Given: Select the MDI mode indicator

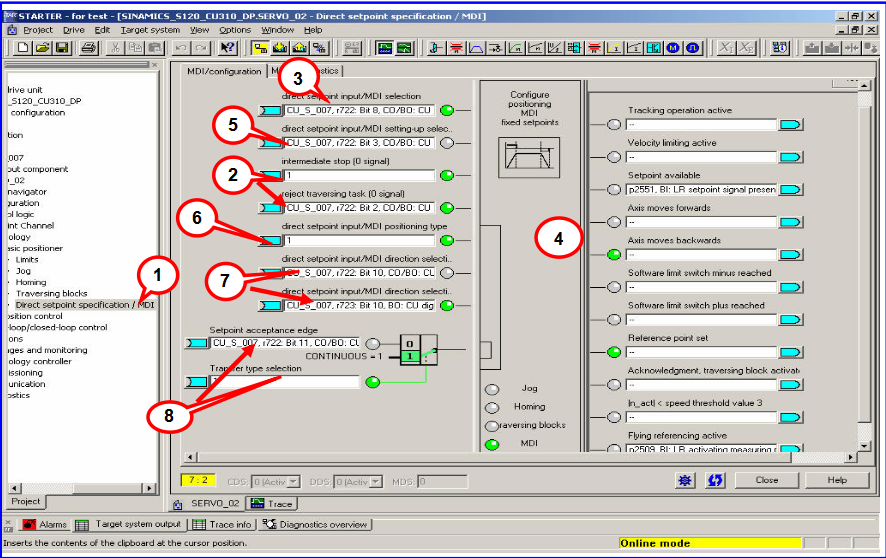Looking at the screenshot, I should (x=493, y=444).
